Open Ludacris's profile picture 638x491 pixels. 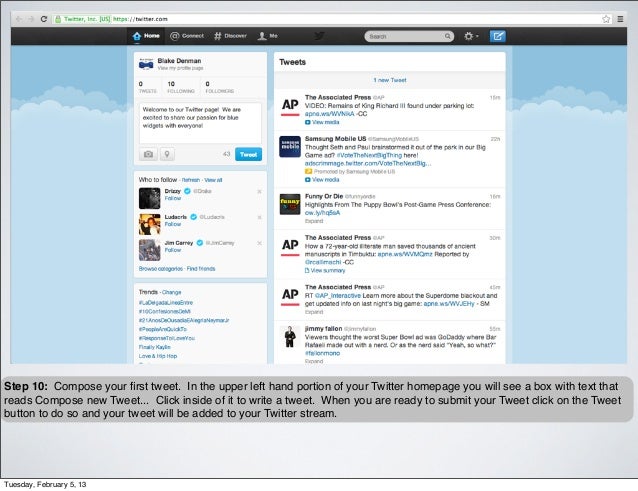point(149,224)
